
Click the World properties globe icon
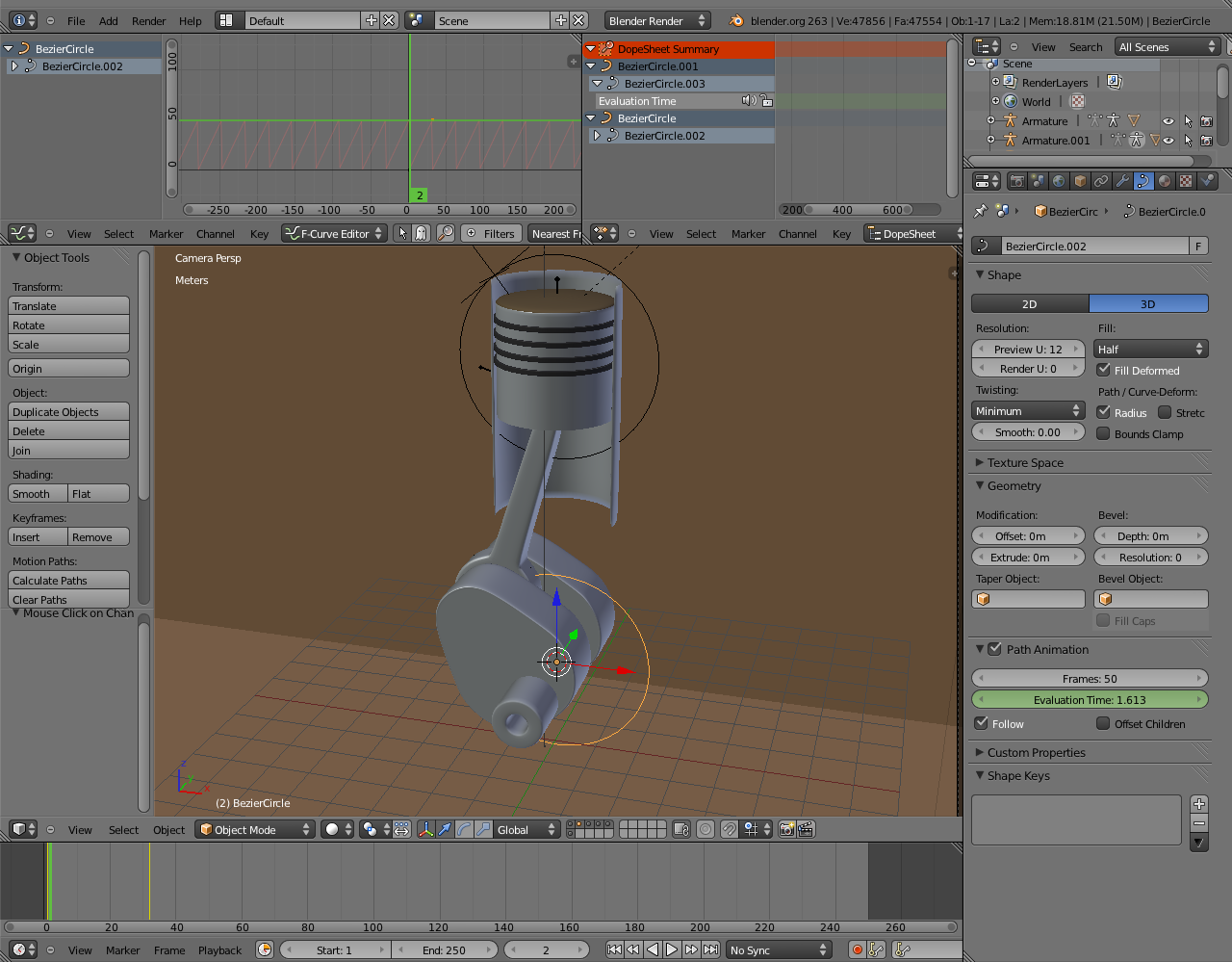point(1057,180)
